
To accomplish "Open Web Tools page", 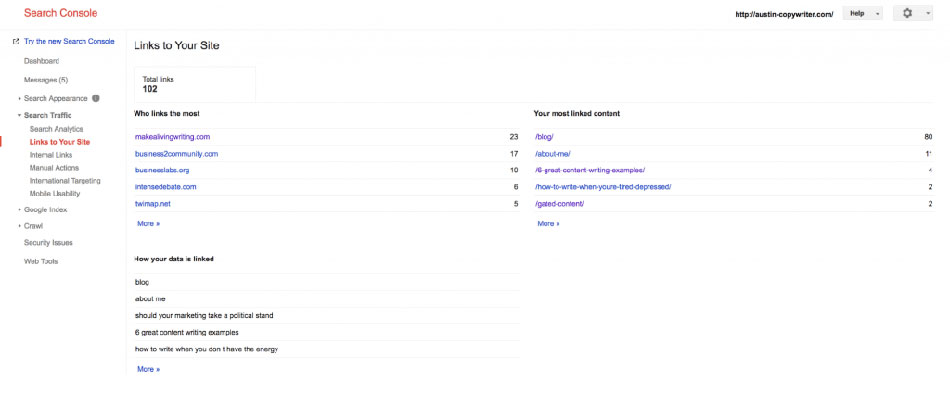I will point(41,262).
